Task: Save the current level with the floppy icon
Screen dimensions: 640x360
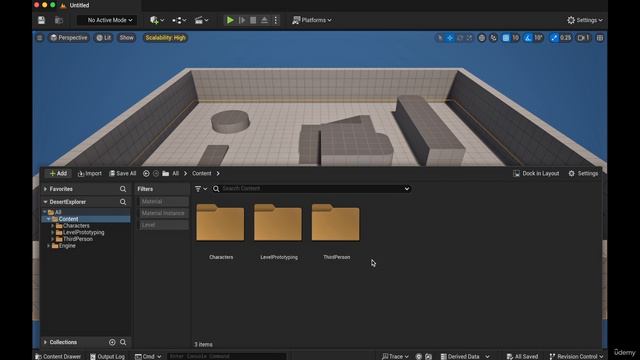Action: point(41,20)
